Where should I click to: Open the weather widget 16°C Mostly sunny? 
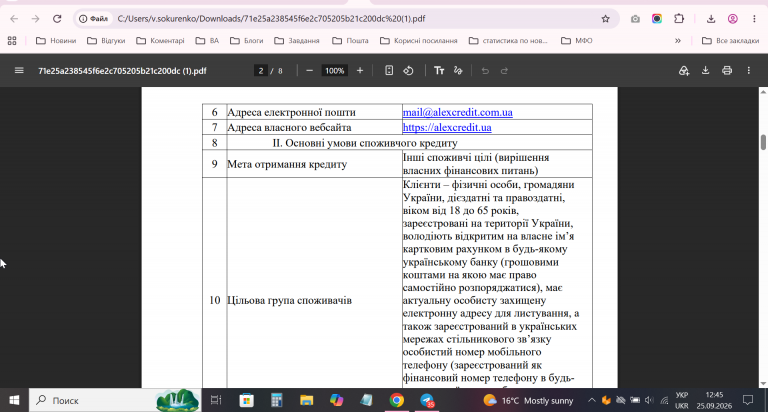point(528,400)
